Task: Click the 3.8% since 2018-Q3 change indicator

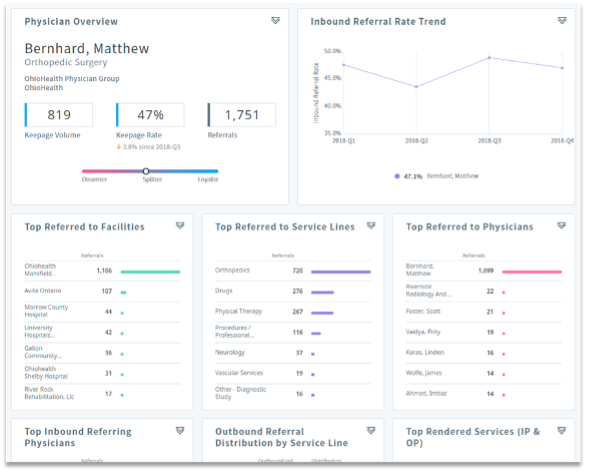Action: 148,147
